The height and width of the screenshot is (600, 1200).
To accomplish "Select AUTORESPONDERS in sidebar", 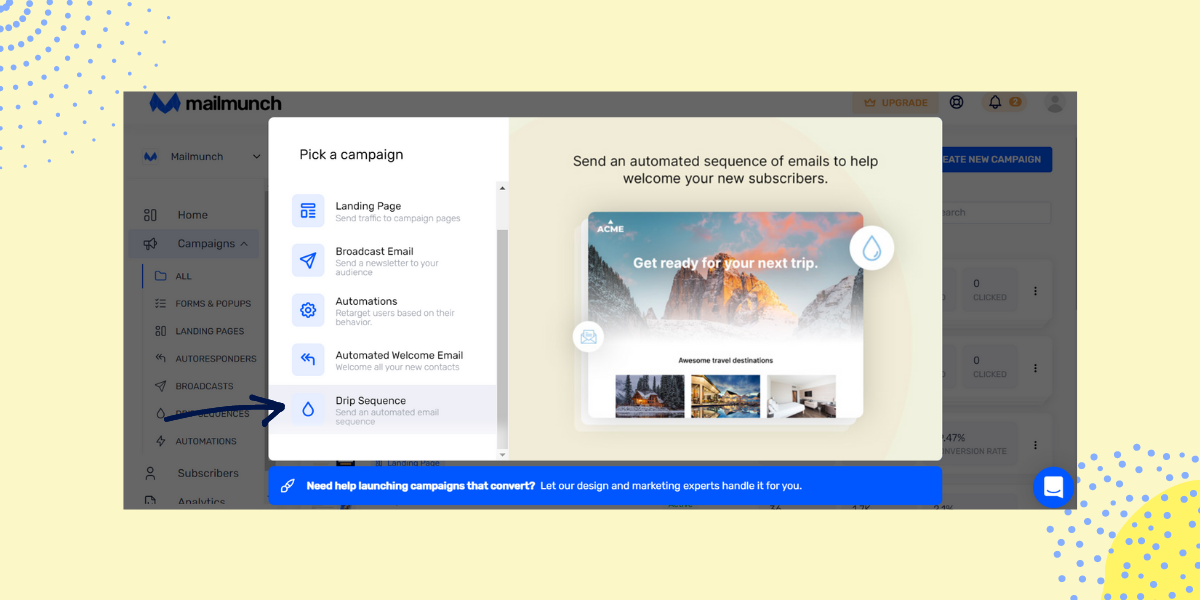I will (x=216, y=359).
